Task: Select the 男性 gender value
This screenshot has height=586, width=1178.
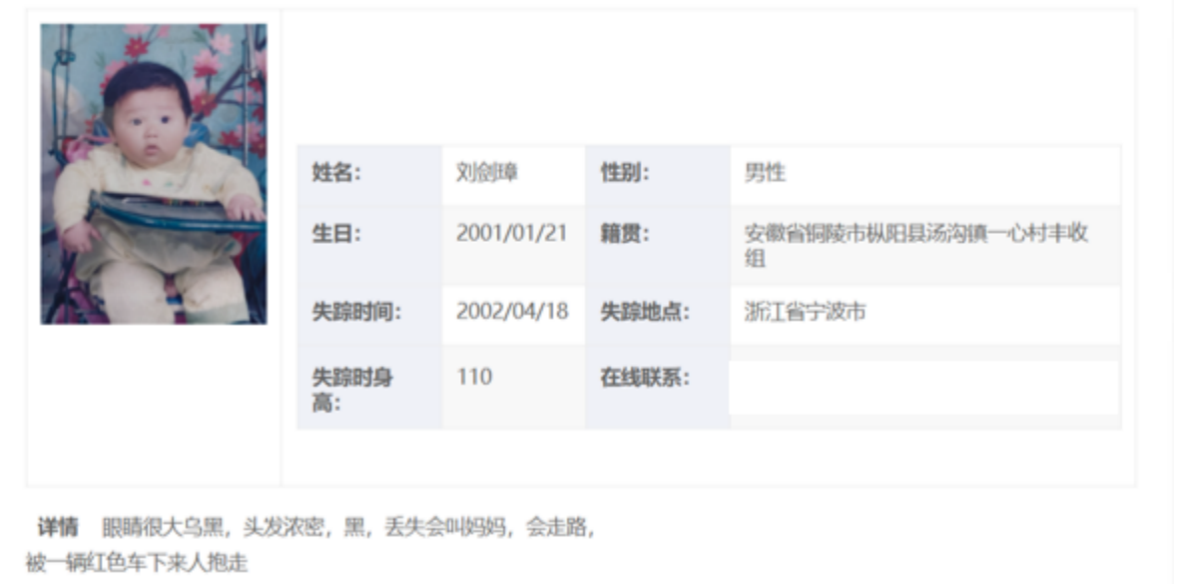Action: 765,173
